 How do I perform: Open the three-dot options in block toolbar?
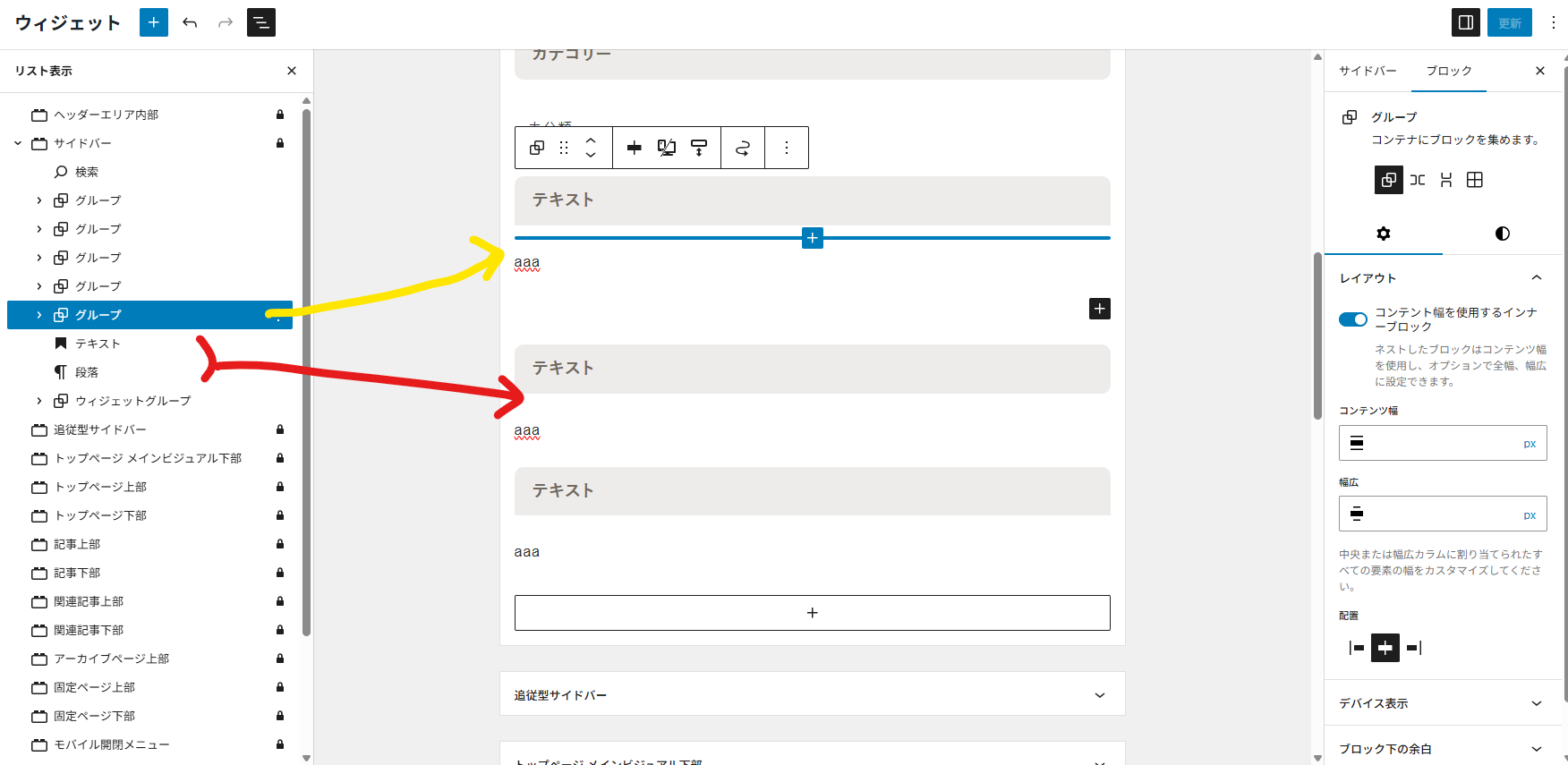tap(787, 148)
